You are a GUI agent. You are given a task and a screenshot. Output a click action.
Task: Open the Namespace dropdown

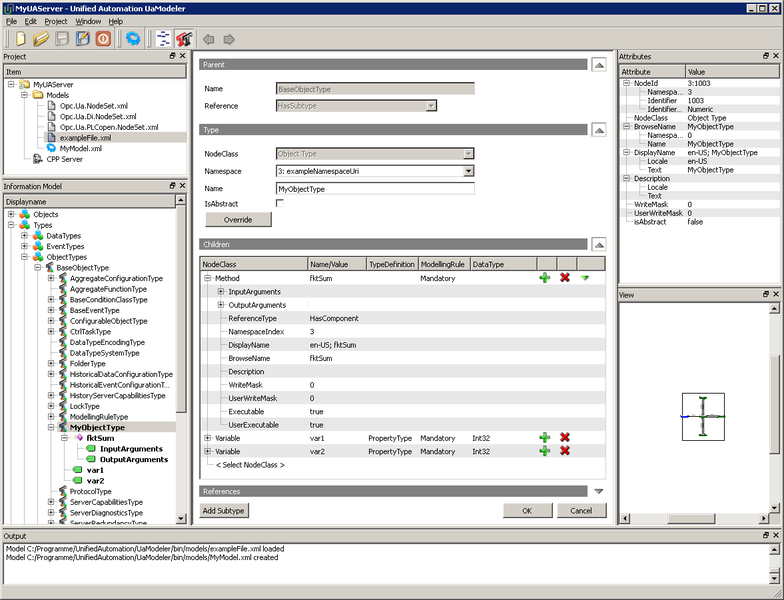tap(468, 171)
